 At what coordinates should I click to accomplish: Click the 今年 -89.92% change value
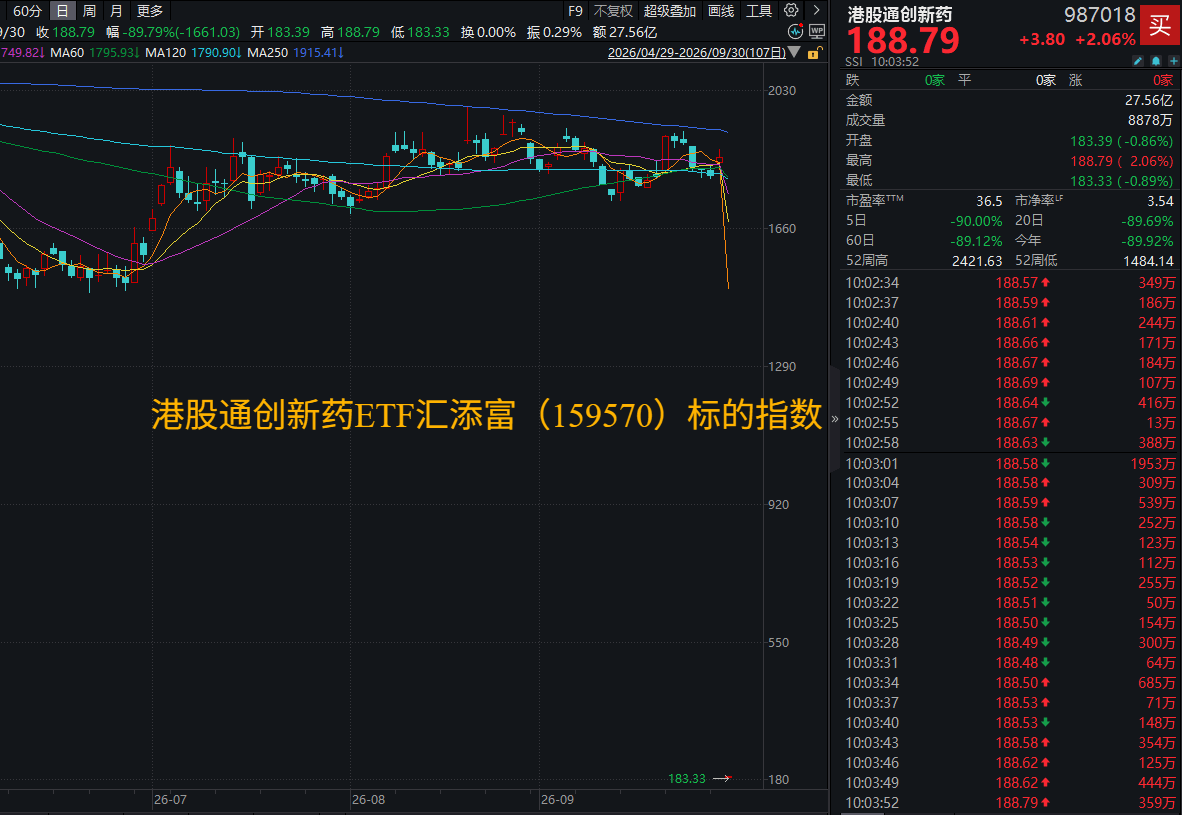tap(1146, 241)
